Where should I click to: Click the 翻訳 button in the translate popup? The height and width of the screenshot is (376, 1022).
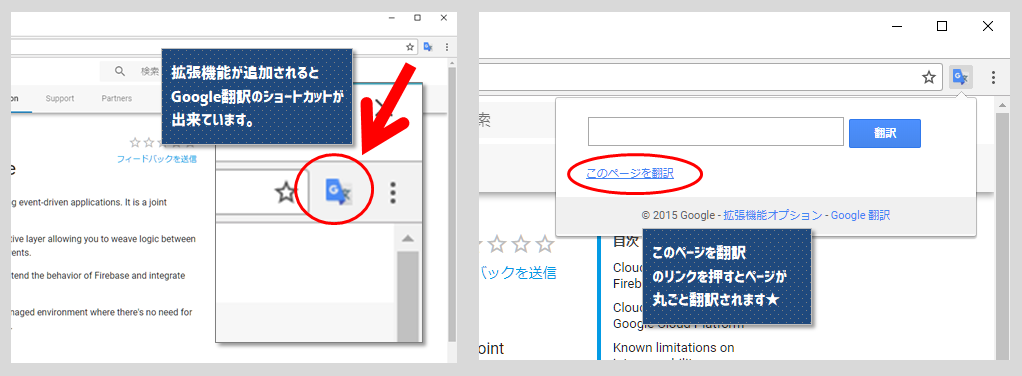(x=884, y=133)
